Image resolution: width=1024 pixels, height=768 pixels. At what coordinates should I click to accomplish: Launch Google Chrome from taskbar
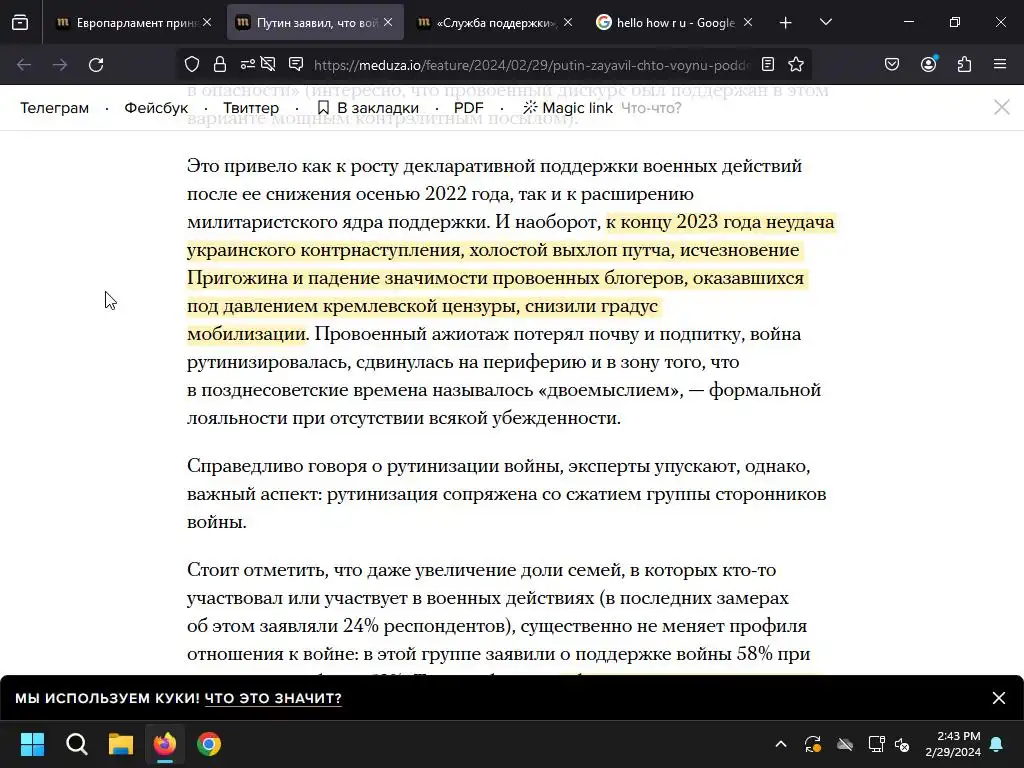[x=209, y=744]
